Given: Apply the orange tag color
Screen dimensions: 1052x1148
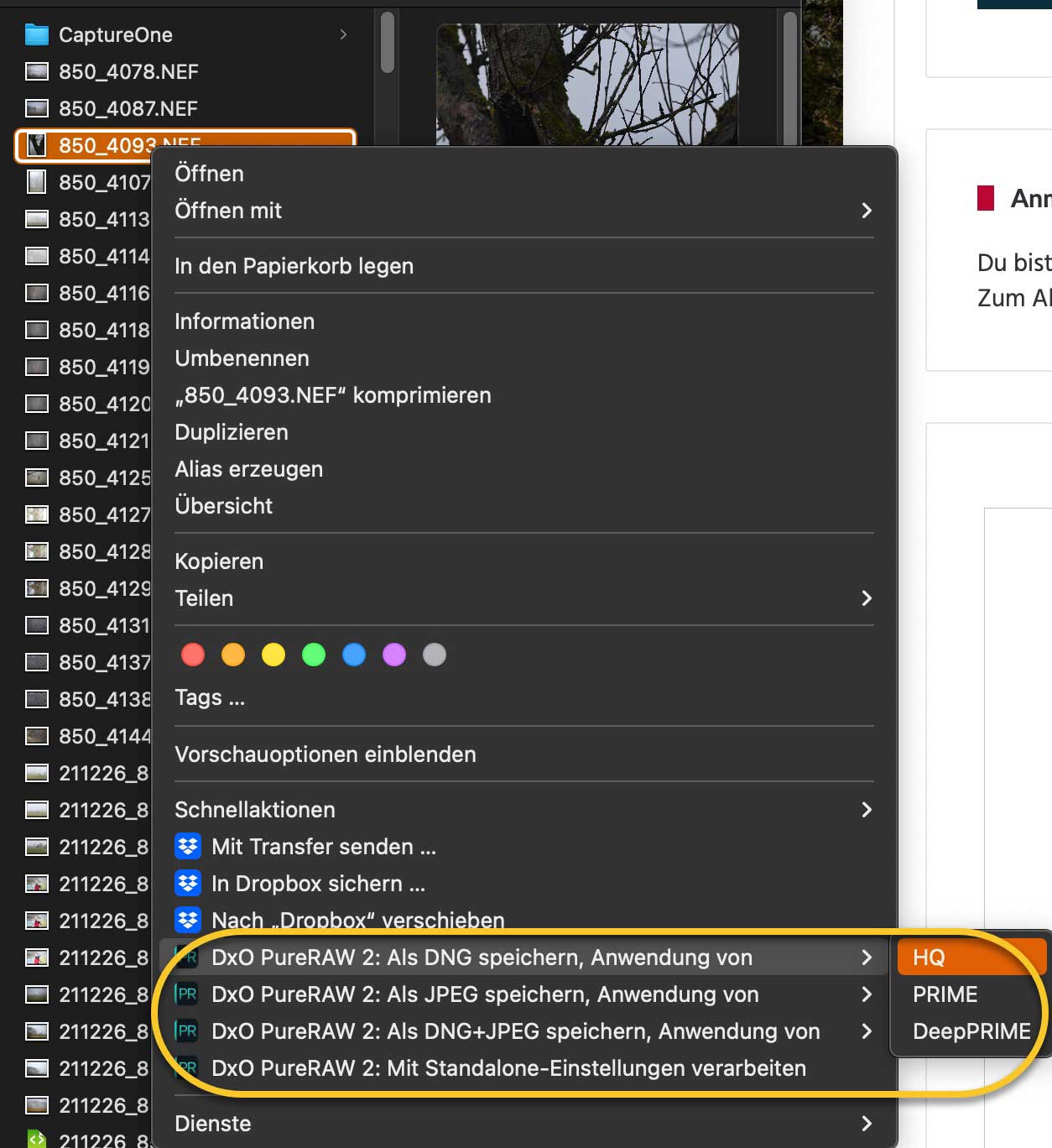Looking at the screenshot, I should [x=233, y=655].
